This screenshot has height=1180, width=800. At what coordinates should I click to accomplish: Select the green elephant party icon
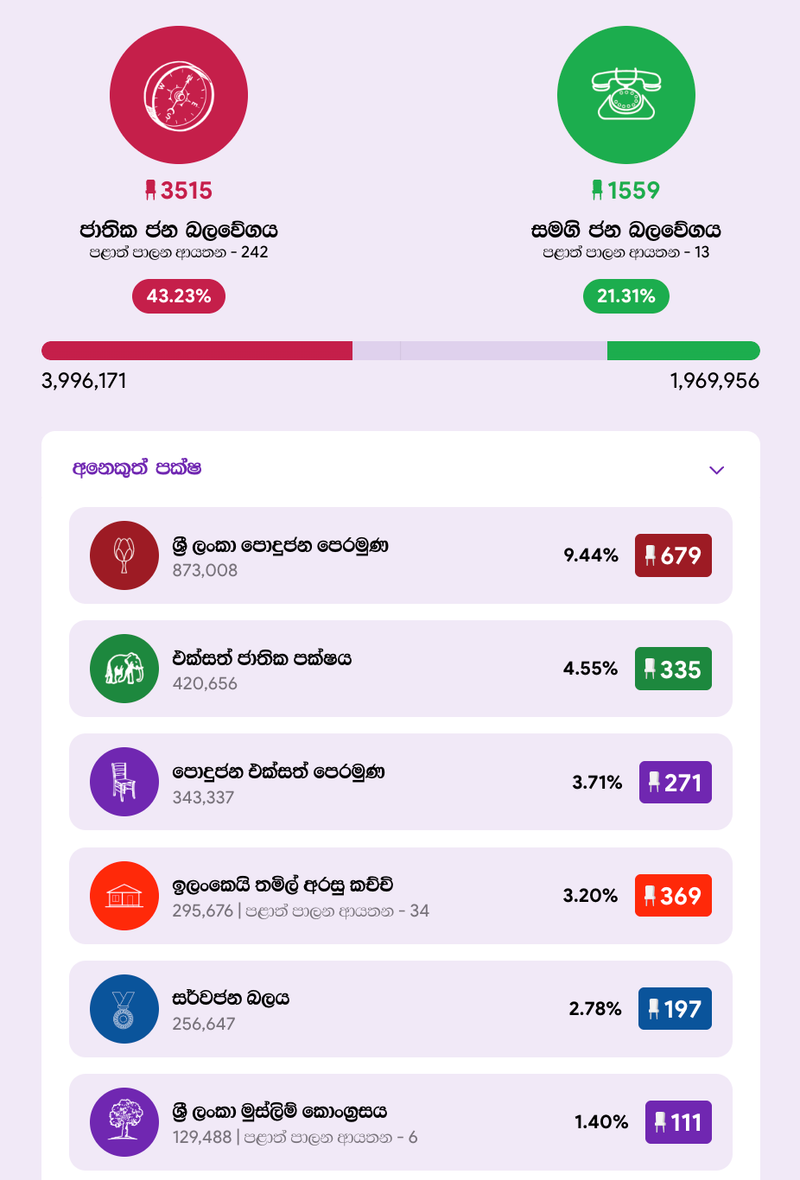coord(124,668)
